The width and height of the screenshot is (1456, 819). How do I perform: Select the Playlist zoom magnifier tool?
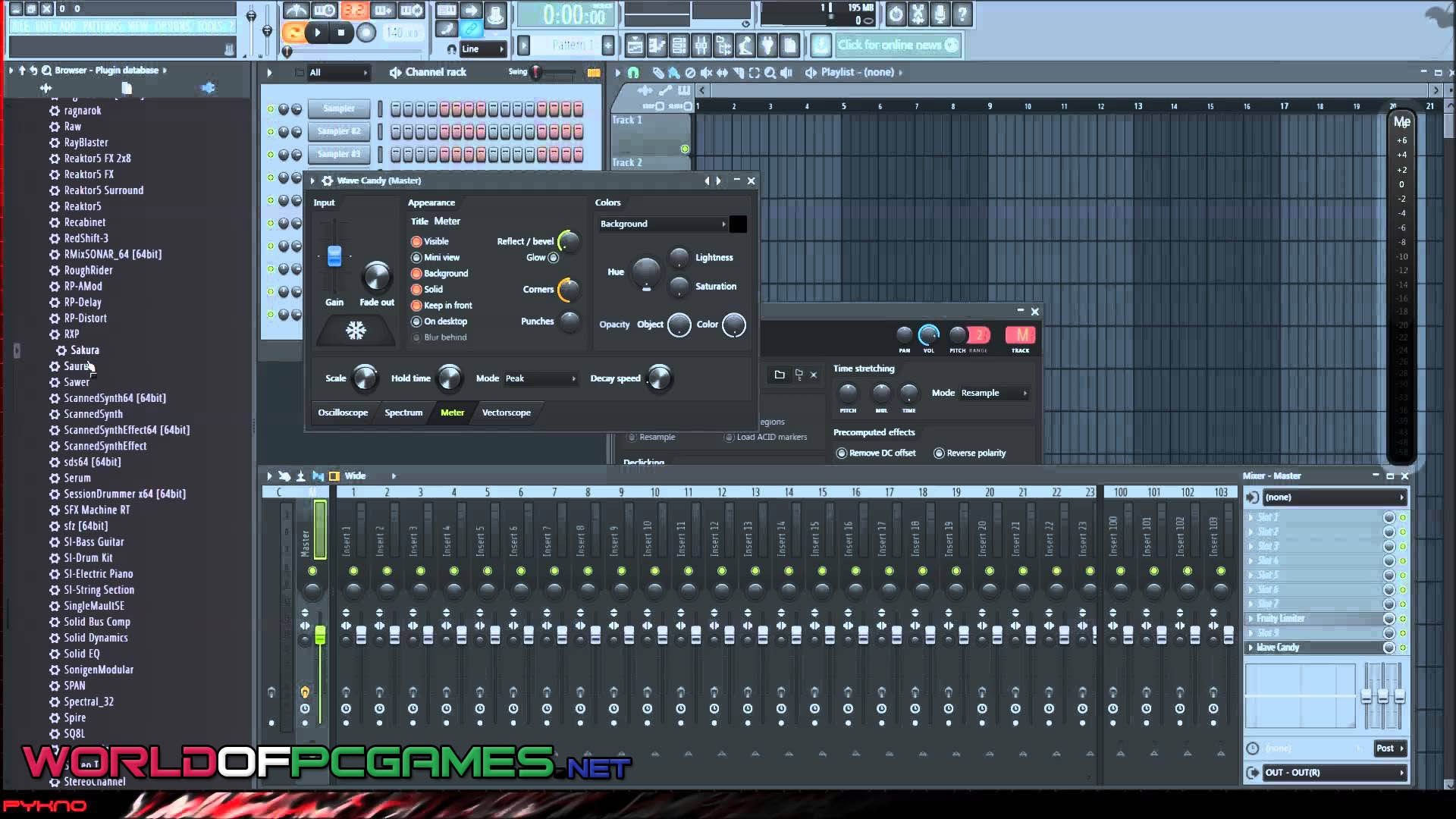click(770, 73)
